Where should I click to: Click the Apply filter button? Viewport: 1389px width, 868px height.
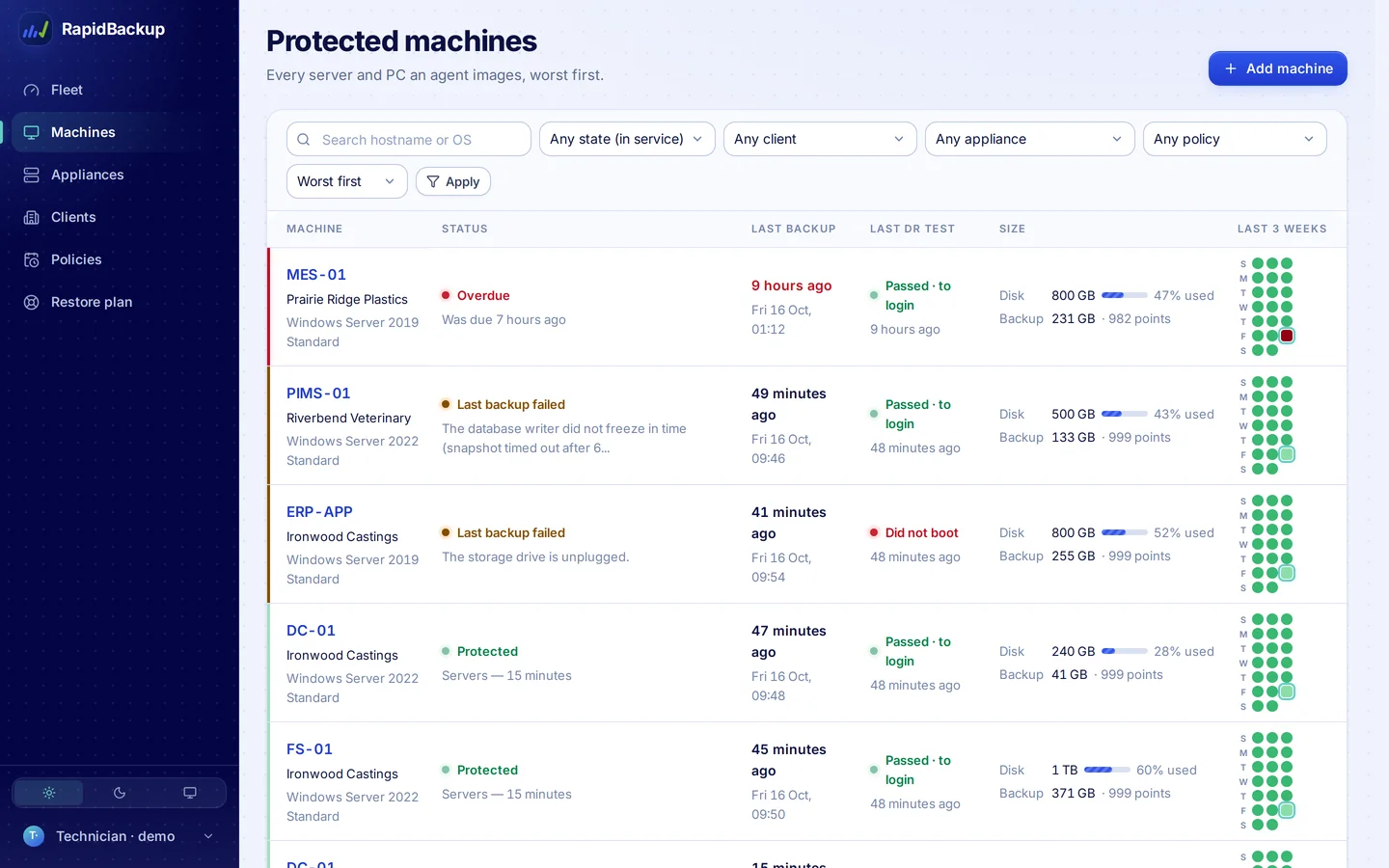[453, 181]
